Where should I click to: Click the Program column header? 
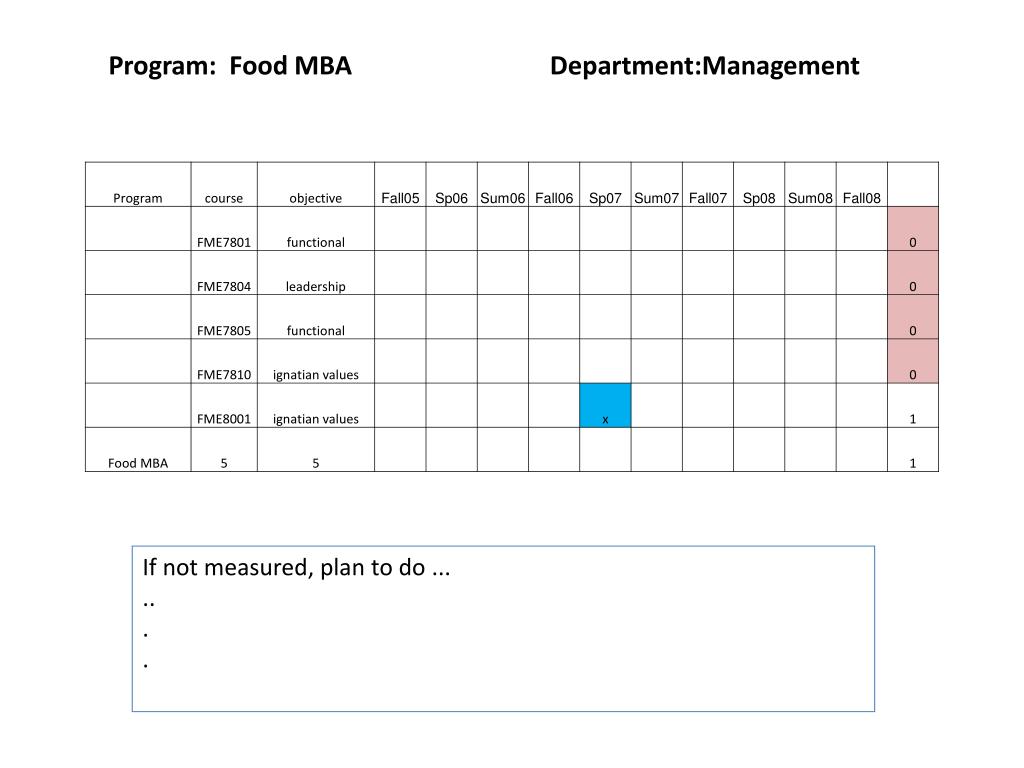[x=138, y=185]
